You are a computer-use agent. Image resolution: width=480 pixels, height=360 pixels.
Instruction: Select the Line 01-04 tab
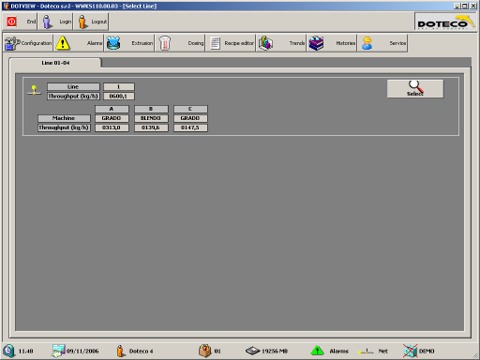click(x=55, y=63)
